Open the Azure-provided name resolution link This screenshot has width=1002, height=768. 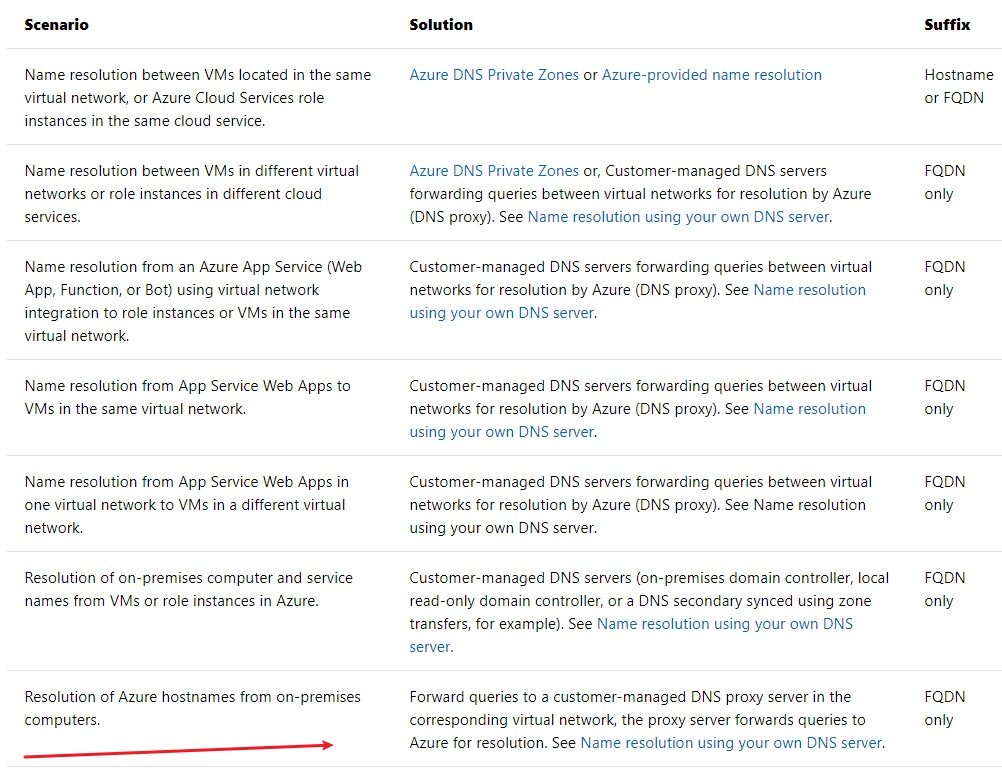(x=711, y=75)
